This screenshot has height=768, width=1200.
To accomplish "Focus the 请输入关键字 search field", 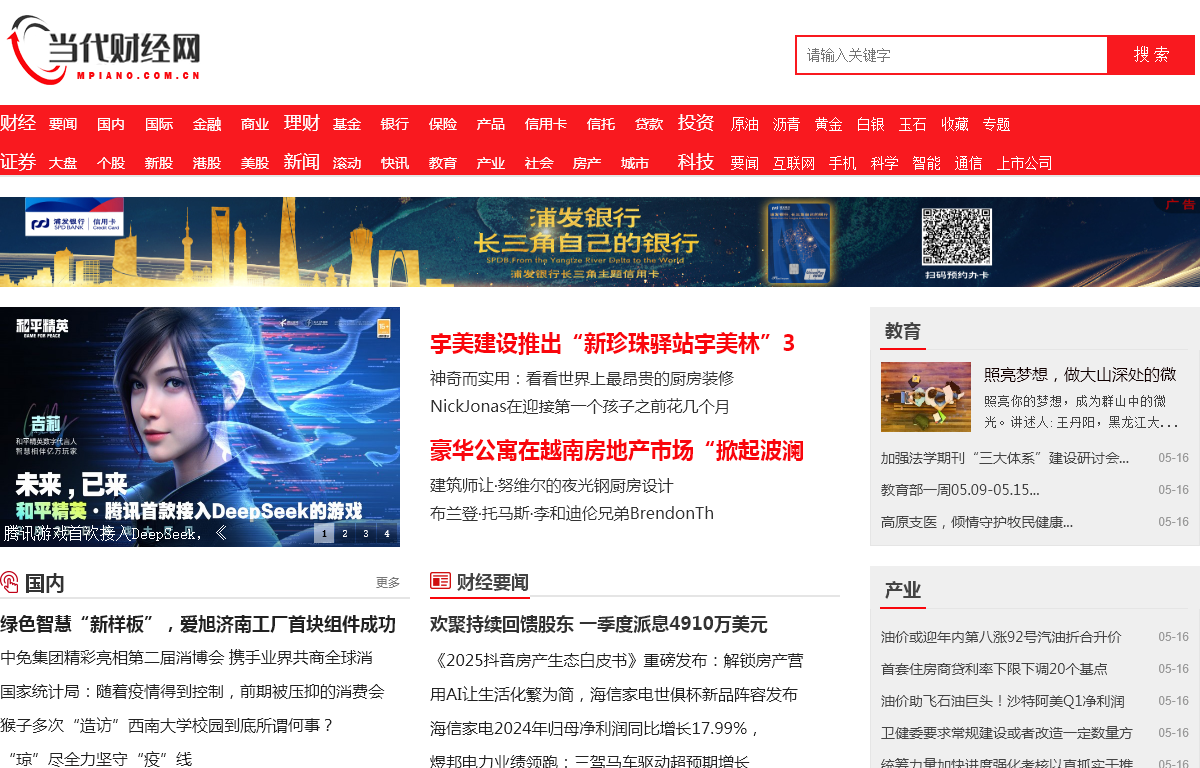I will (x=952, y=55).
